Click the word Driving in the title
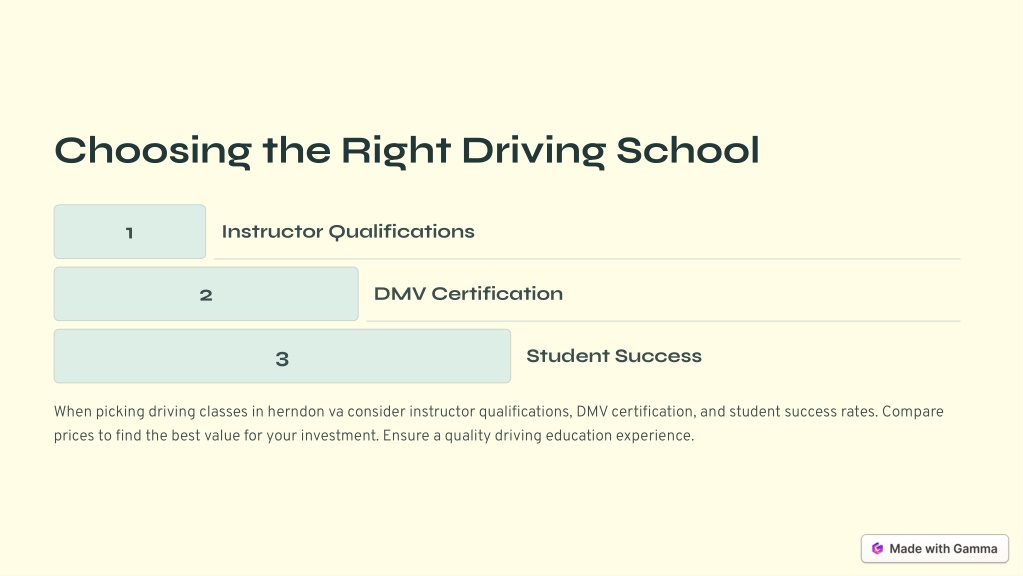 (534, 151)
